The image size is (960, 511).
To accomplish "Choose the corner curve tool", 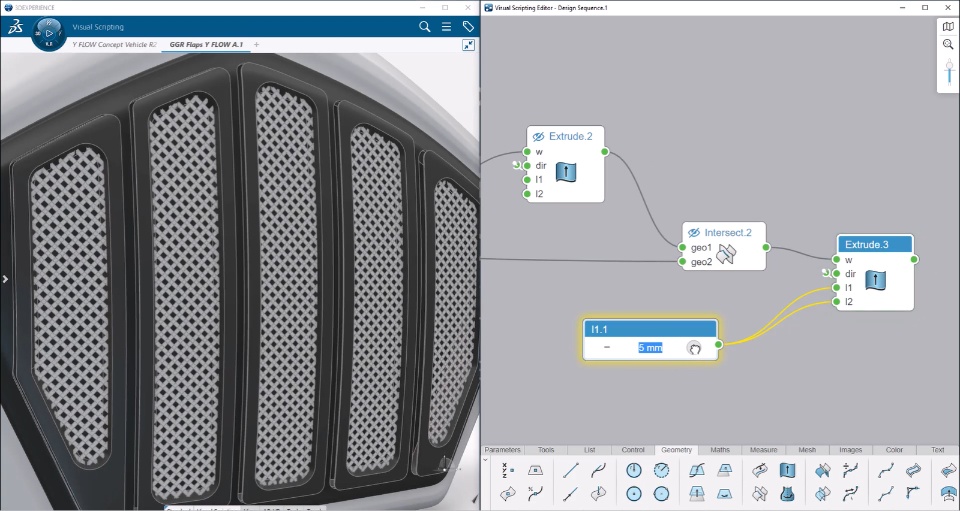I will 913,493.
